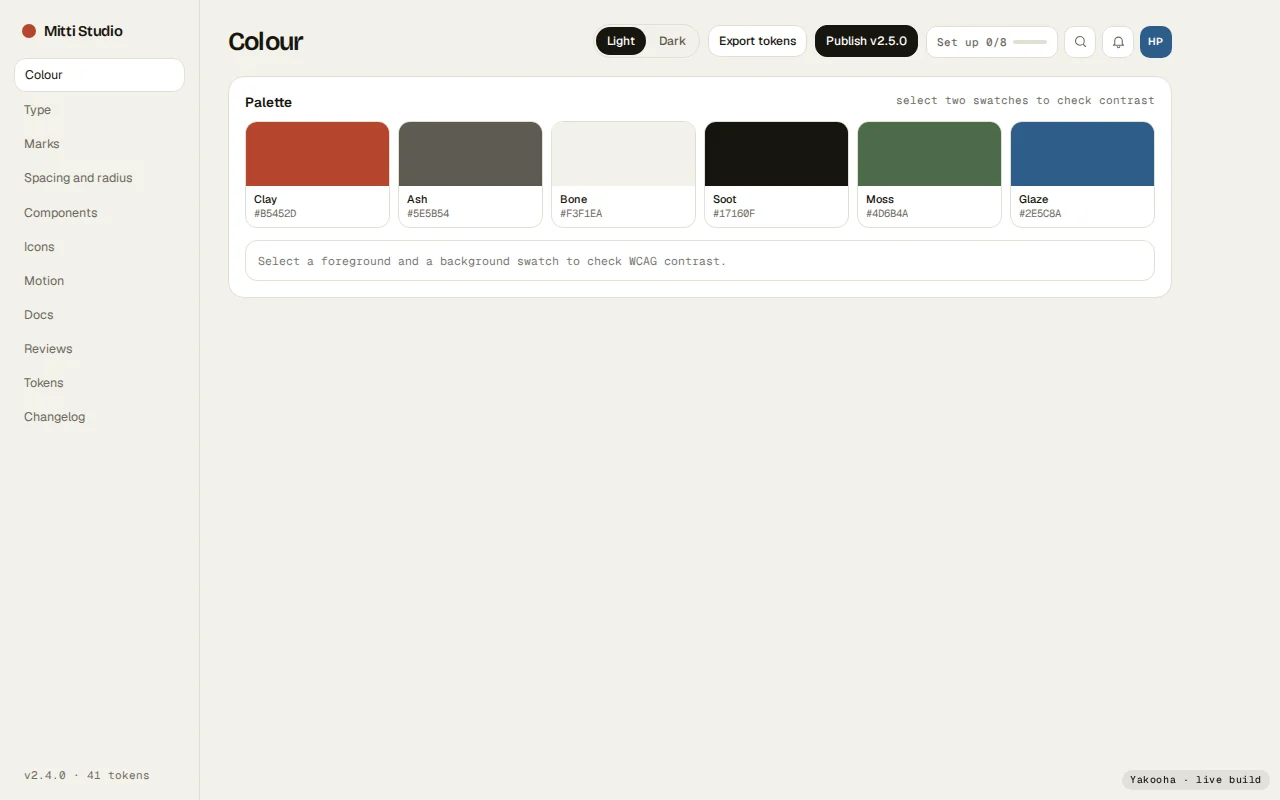Image resolution: width=1280 pixels, height=800 pixels.
Task: Go to Type in the sidebar
Action: 99,110
